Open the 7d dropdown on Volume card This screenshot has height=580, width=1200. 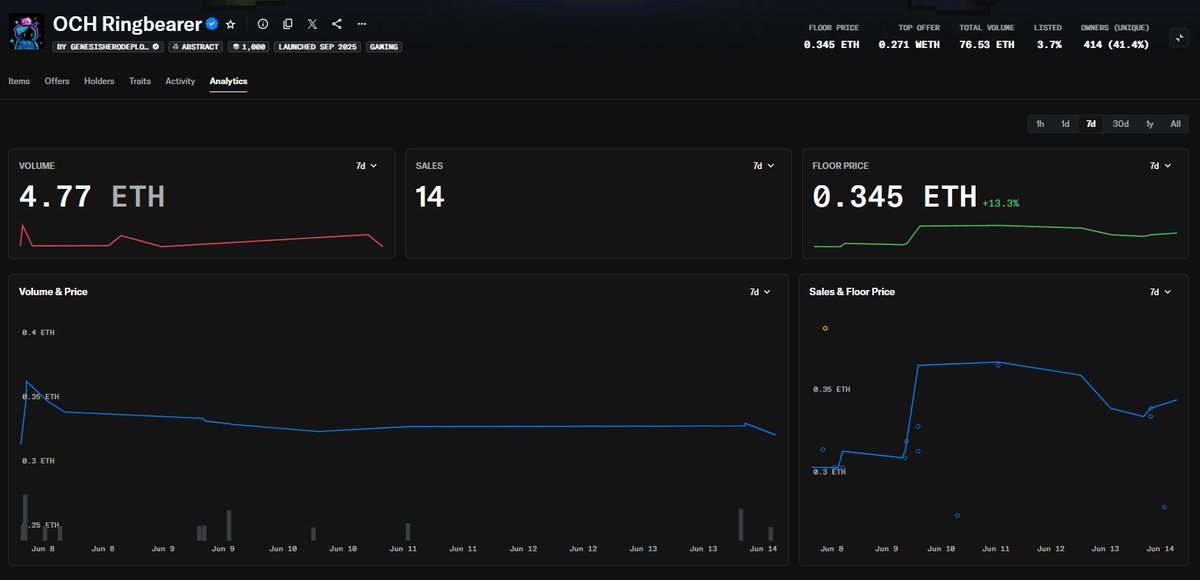pyautogui.click(x=367, y=166)
